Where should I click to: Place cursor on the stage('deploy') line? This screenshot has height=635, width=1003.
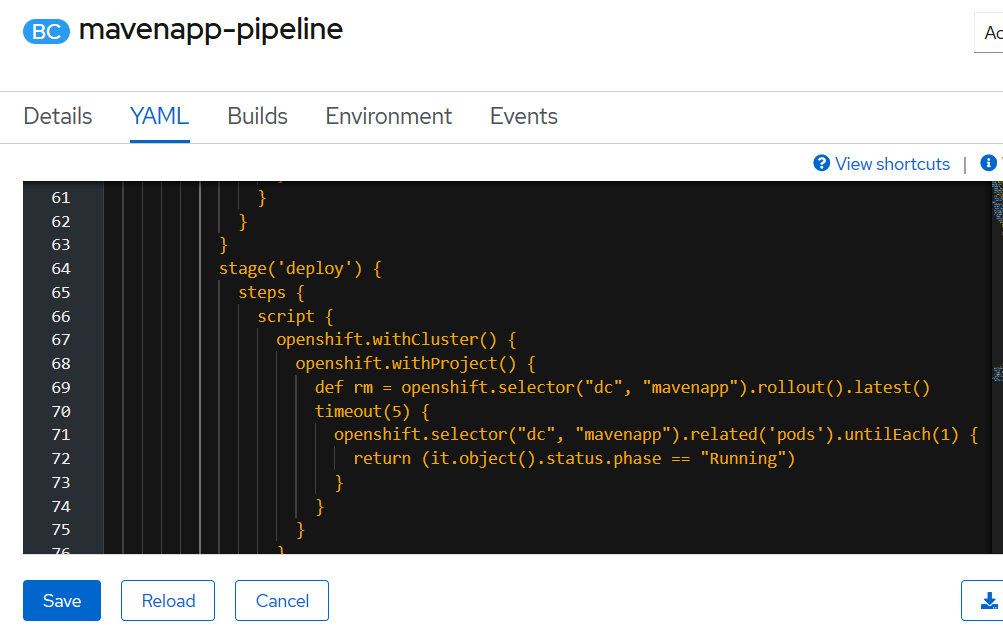coord(300,268)
